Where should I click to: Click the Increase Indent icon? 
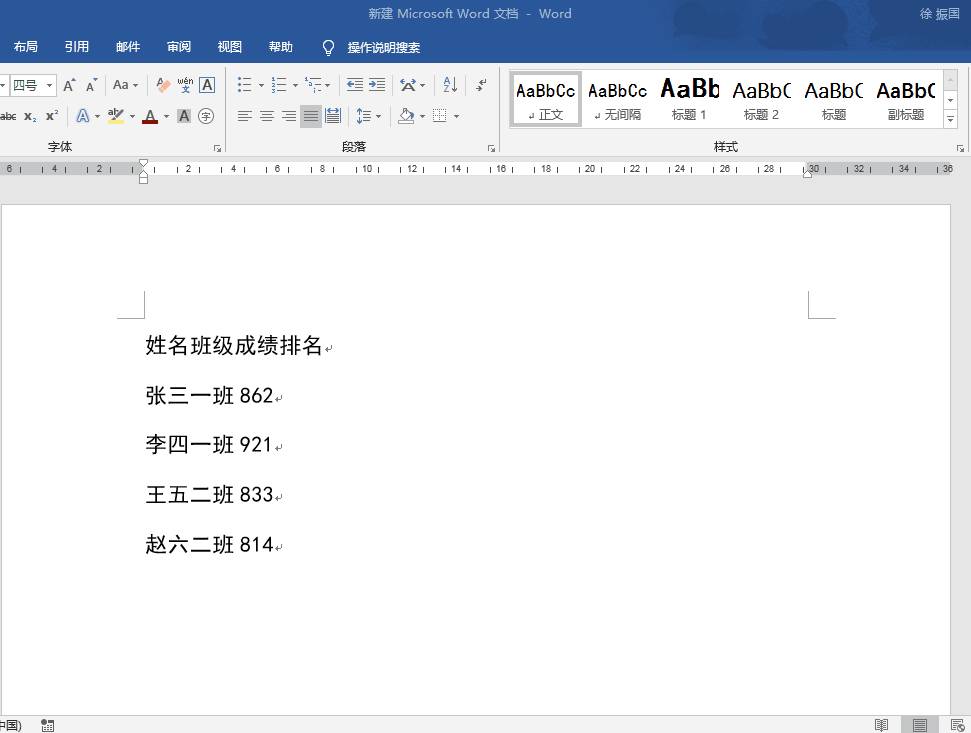pyautogui.click(x=377, y=85)
